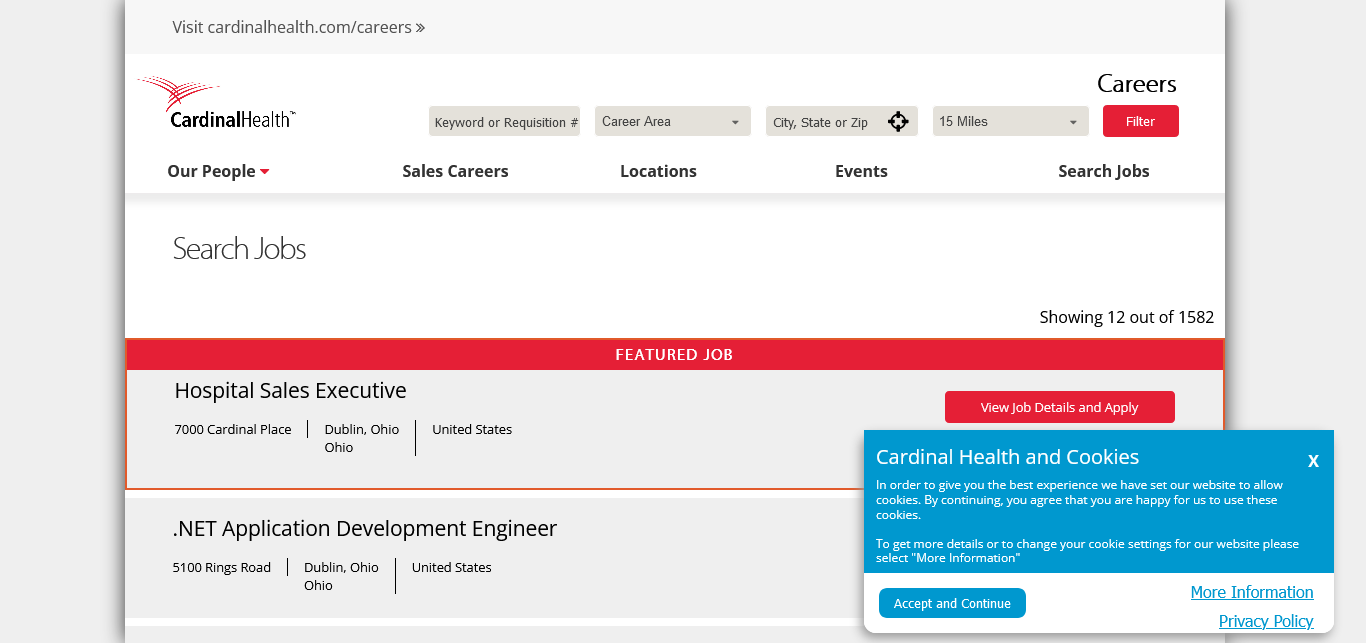Click the Cardinal Health logo
The height and width of the screenshot is (643, 1366).
218,104
